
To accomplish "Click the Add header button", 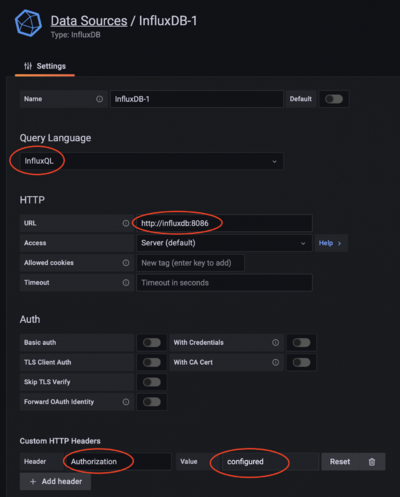I will 55,482.
